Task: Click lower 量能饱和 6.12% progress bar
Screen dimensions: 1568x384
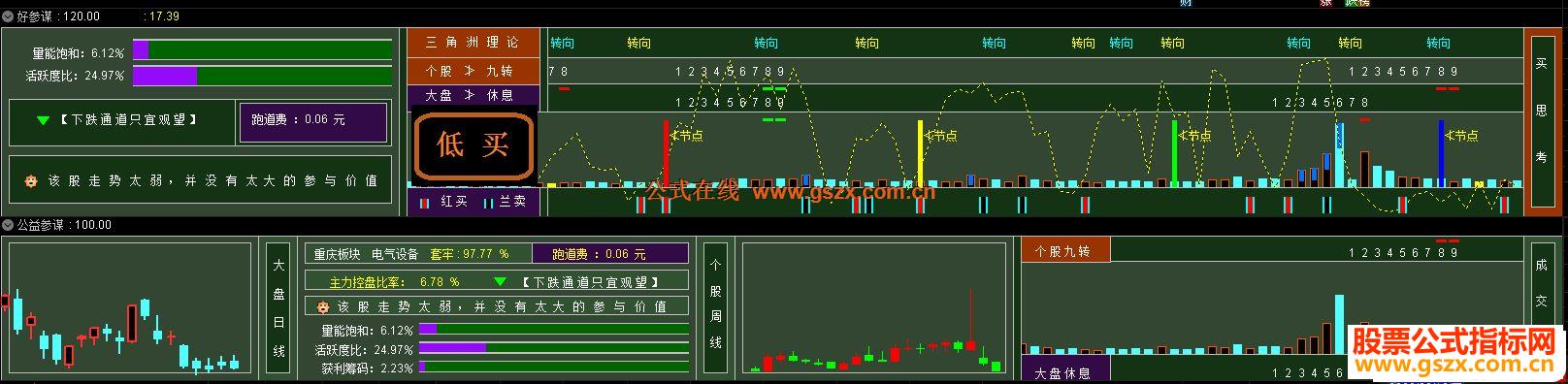Action: click(x=554, y=330)
